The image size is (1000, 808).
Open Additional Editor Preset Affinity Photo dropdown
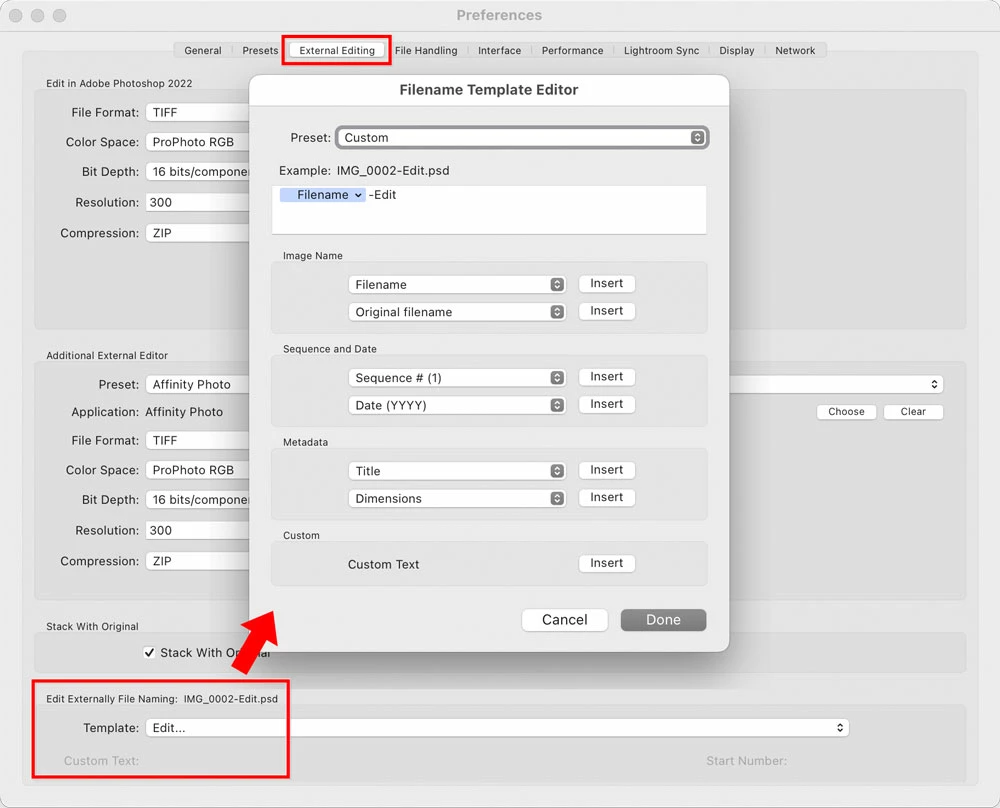tap(198, 384)
